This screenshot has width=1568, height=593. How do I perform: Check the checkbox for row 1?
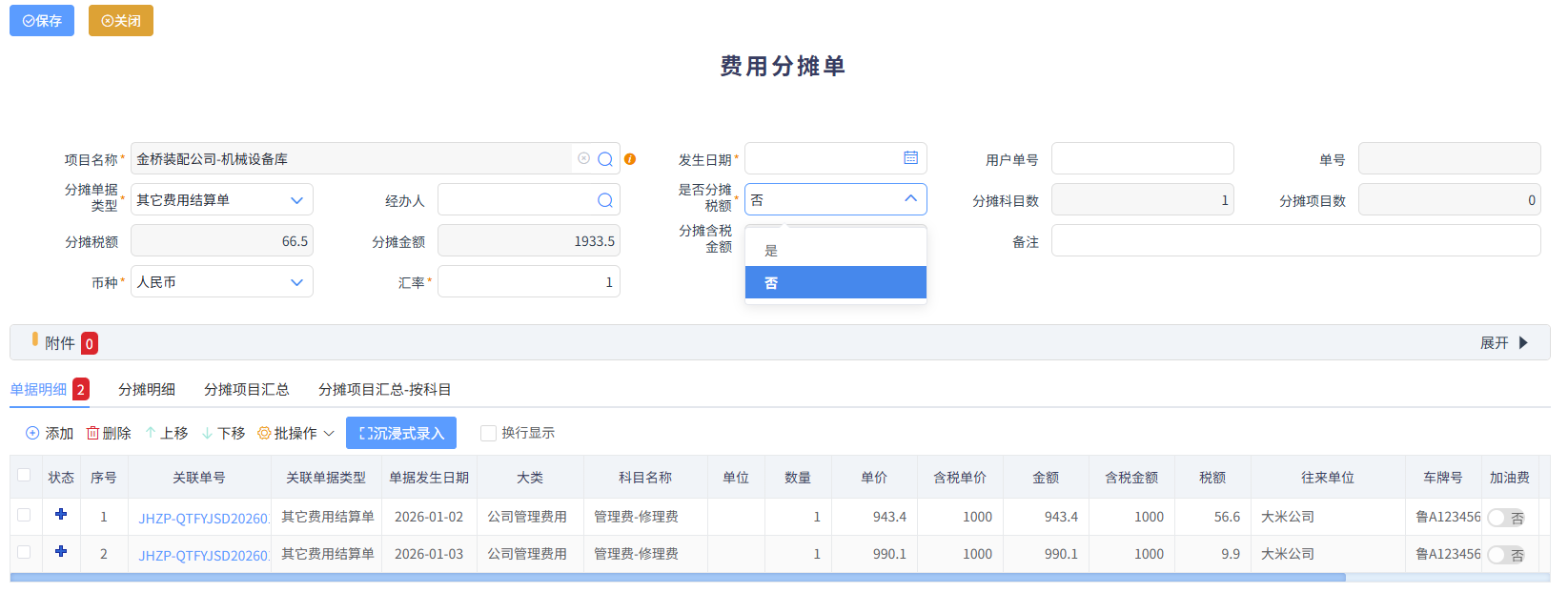click(x=24, y=515)
